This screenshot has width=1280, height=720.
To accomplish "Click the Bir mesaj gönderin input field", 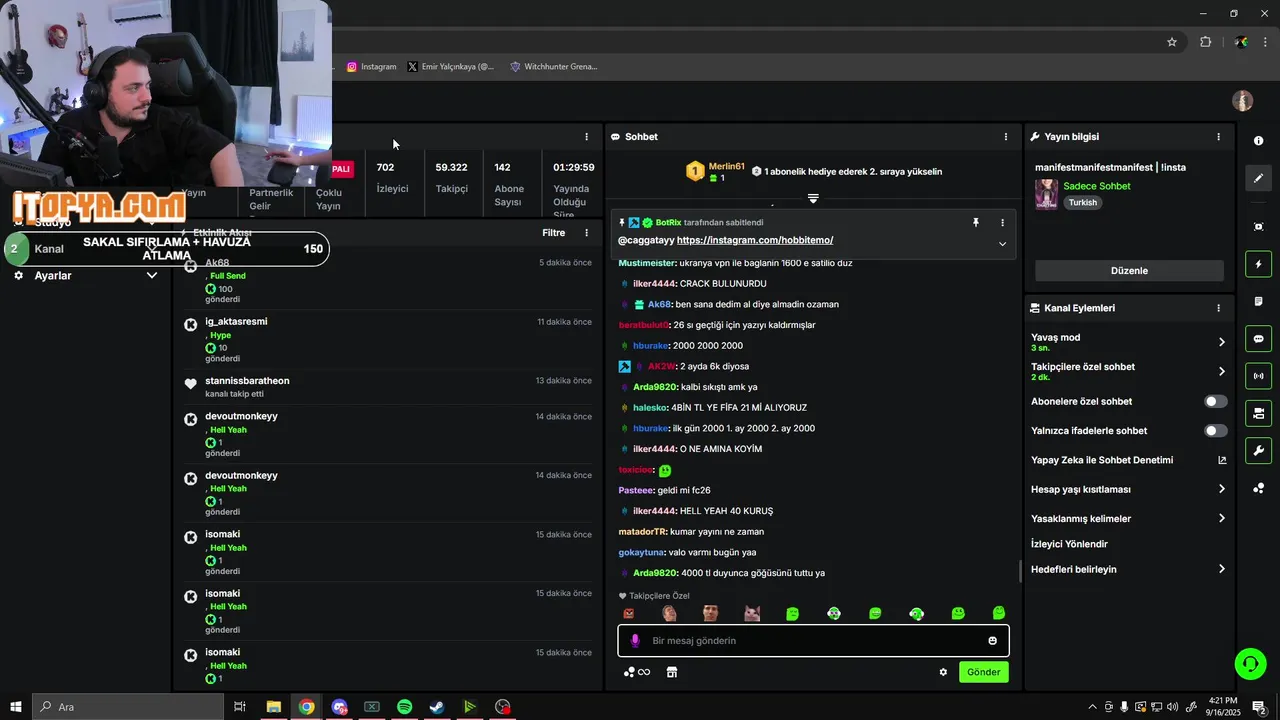I will click(814, 641).
